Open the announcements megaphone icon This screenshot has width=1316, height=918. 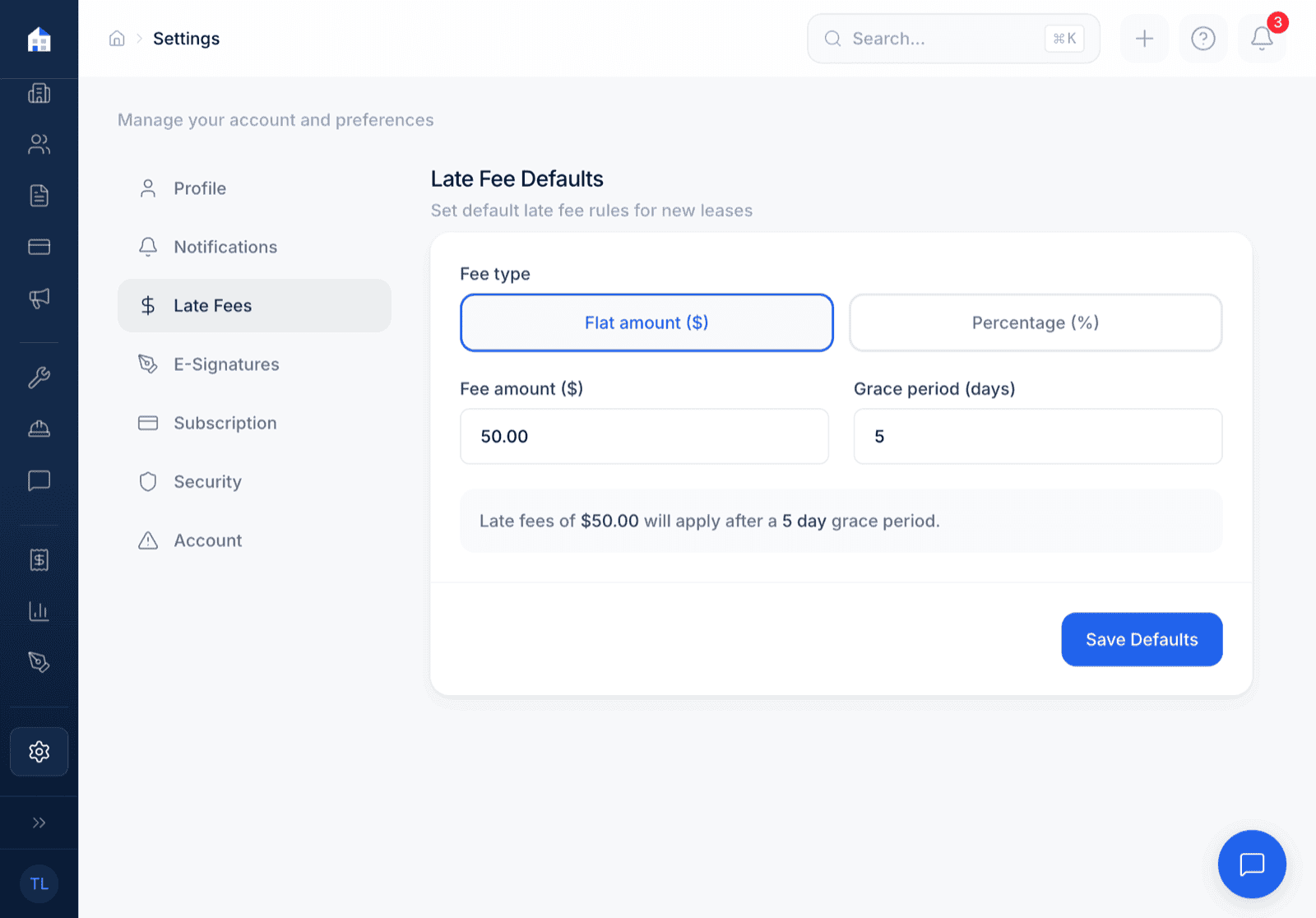pos(39,297)
